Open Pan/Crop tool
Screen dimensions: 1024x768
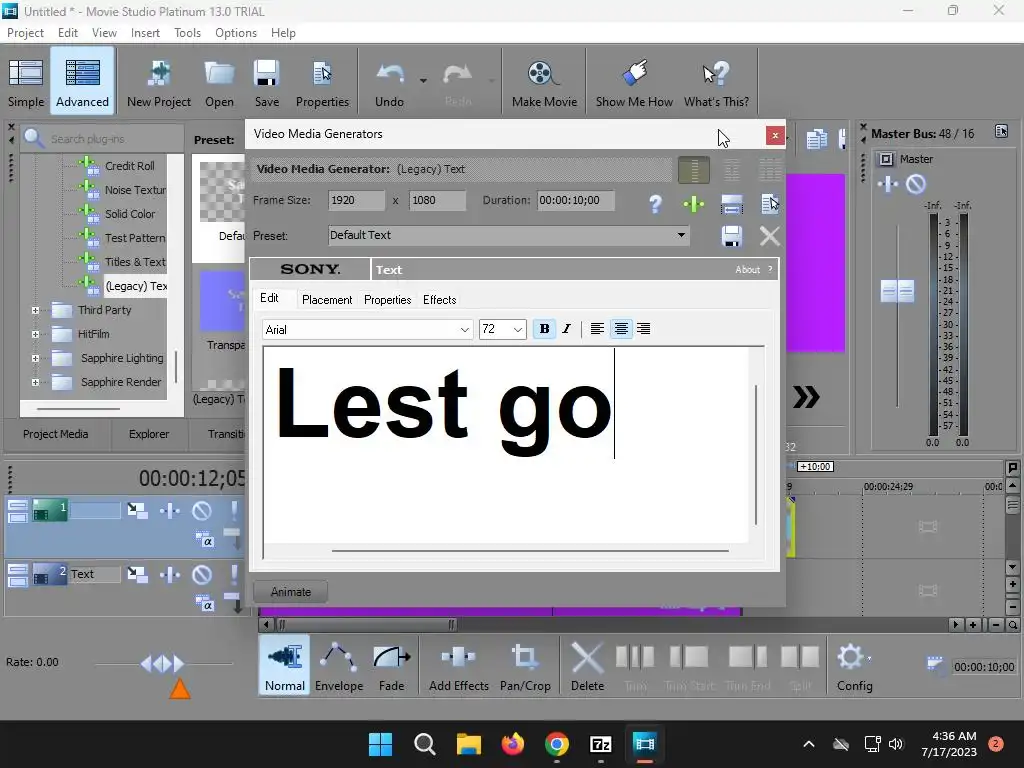[x=525, y=665]
